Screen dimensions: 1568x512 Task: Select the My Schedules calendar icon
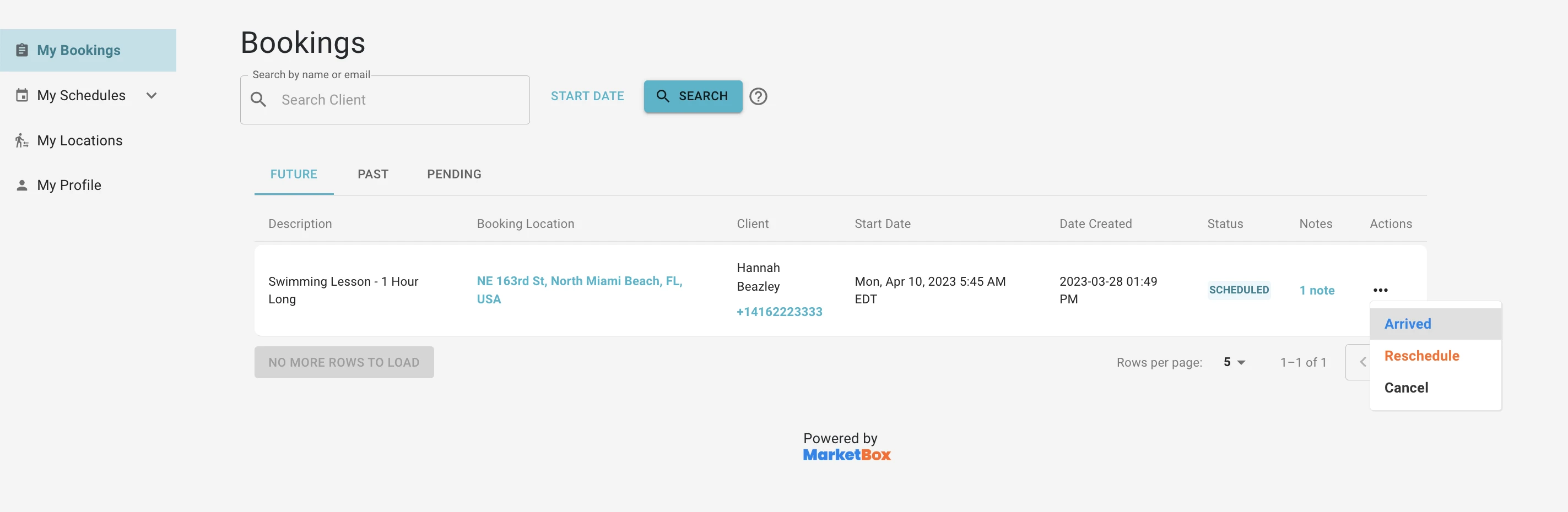click(22, 95)
